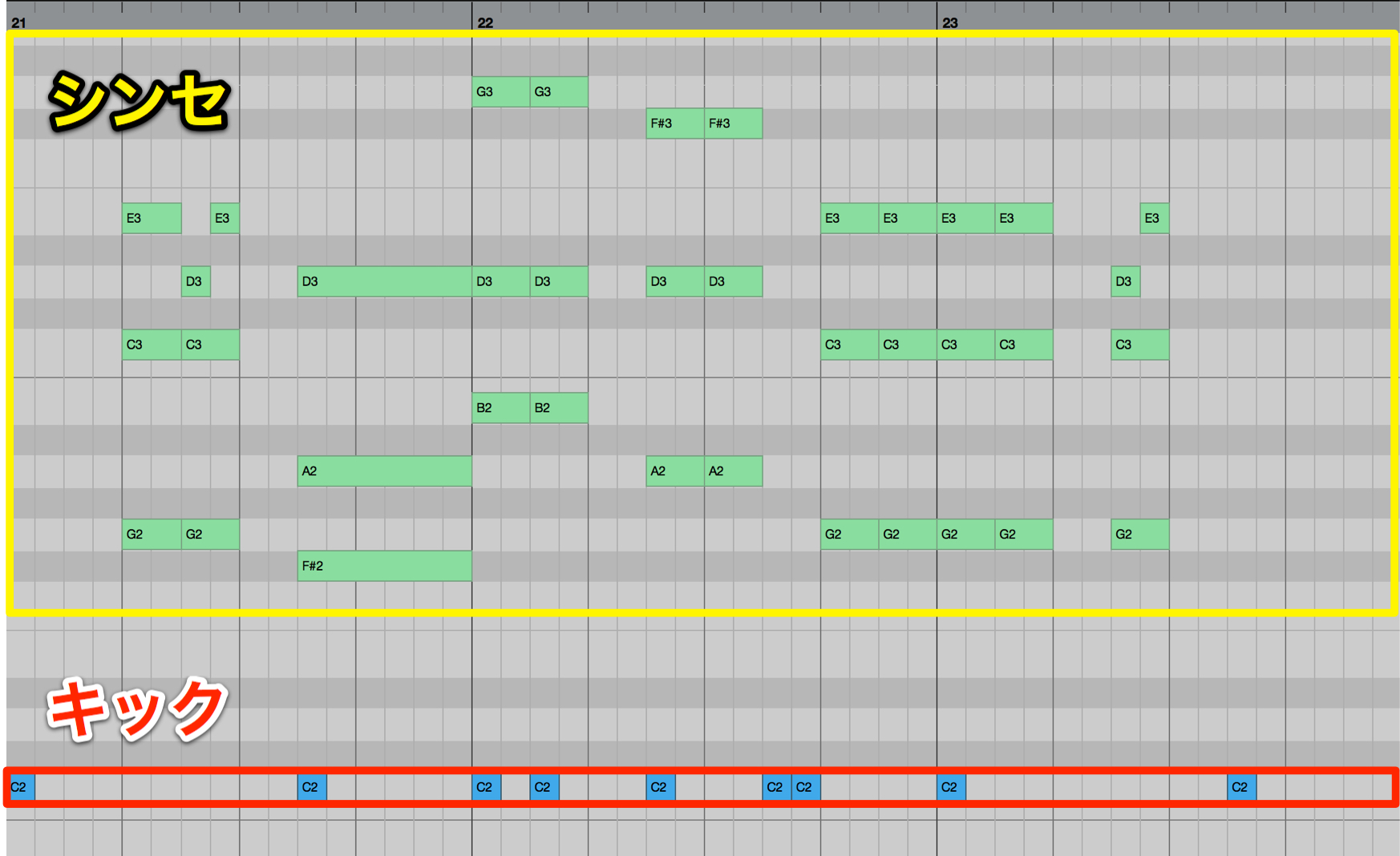Select the kick C2 note at bar 21 start
The image size is (1400, 856).
pyautogui.click(x=22, y=787)
